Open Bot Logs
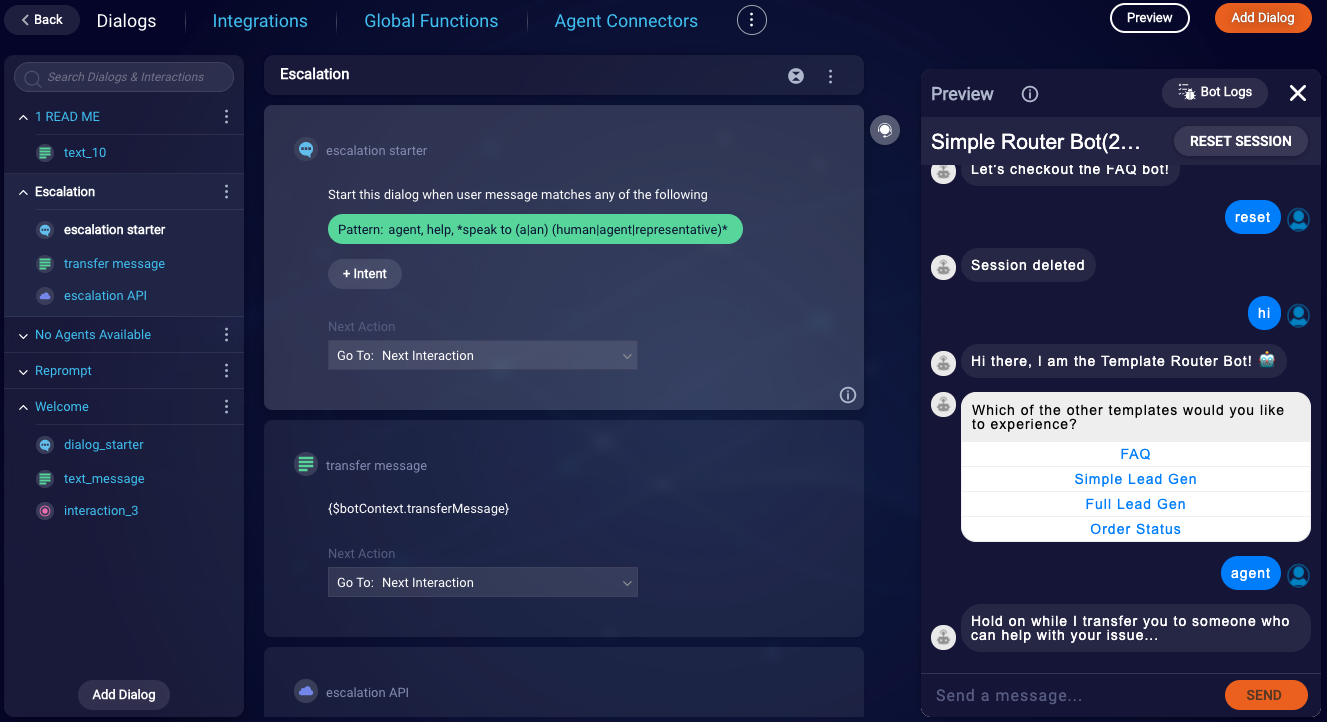This screenshot has width=1327, height=722. coord(1215,92)
